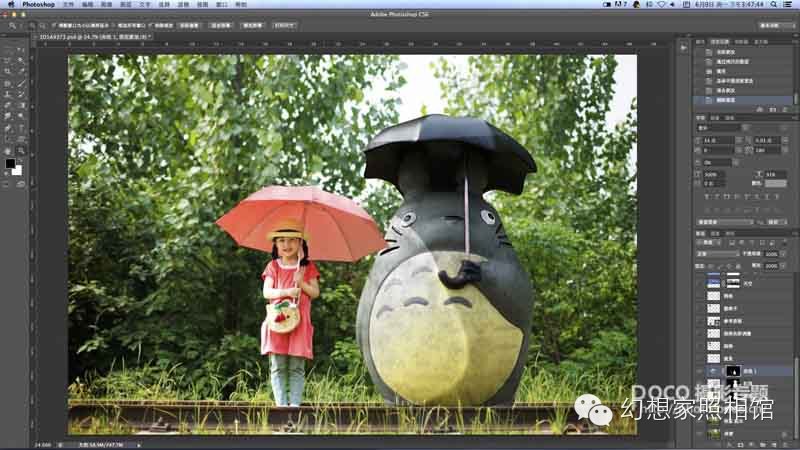Delete history state trash icon
Viewport: 800px width, 450px height.
786,110
